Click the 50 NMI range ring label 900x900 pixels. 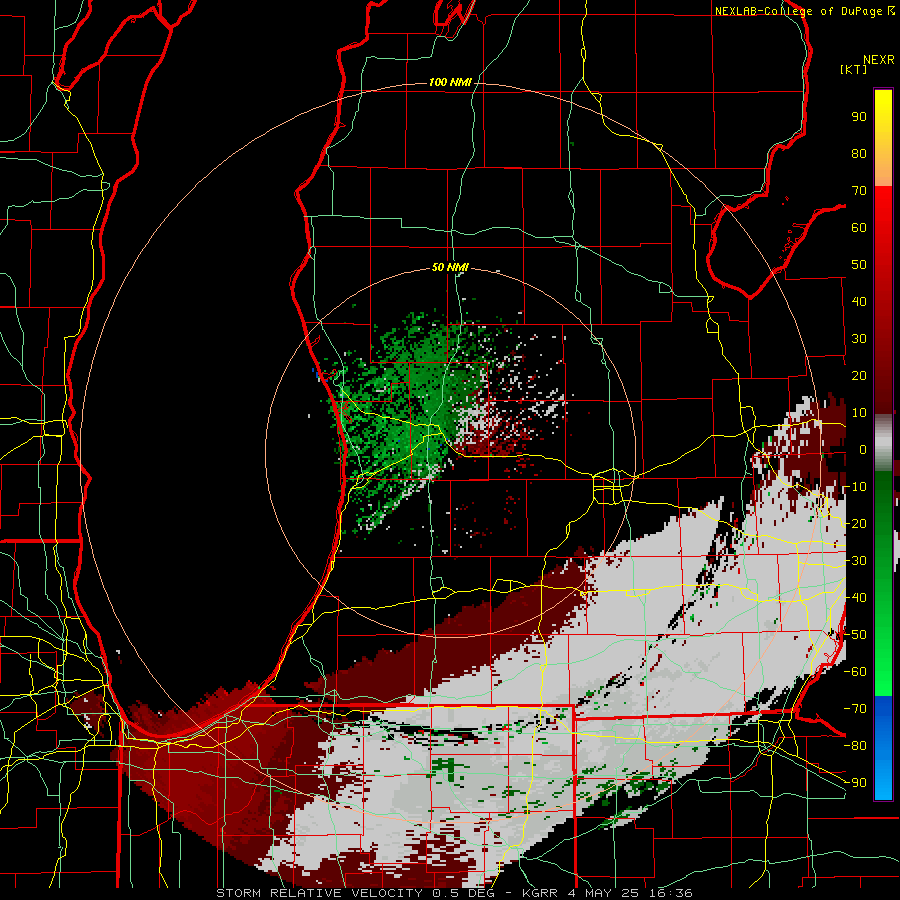(450, 267)
